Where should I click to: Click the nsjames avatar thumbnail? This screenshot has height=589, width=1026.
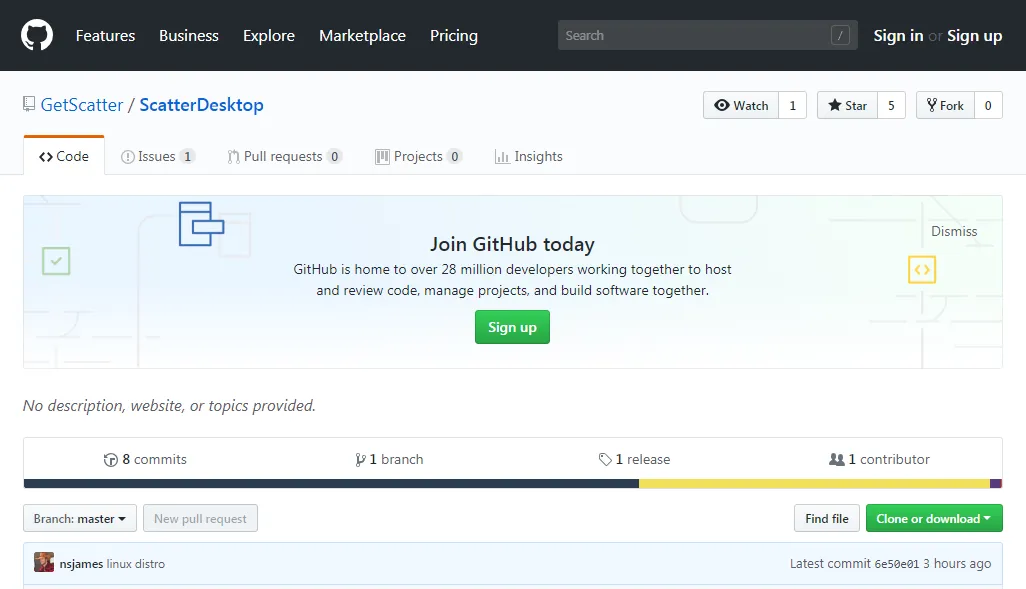pos(44,563)
